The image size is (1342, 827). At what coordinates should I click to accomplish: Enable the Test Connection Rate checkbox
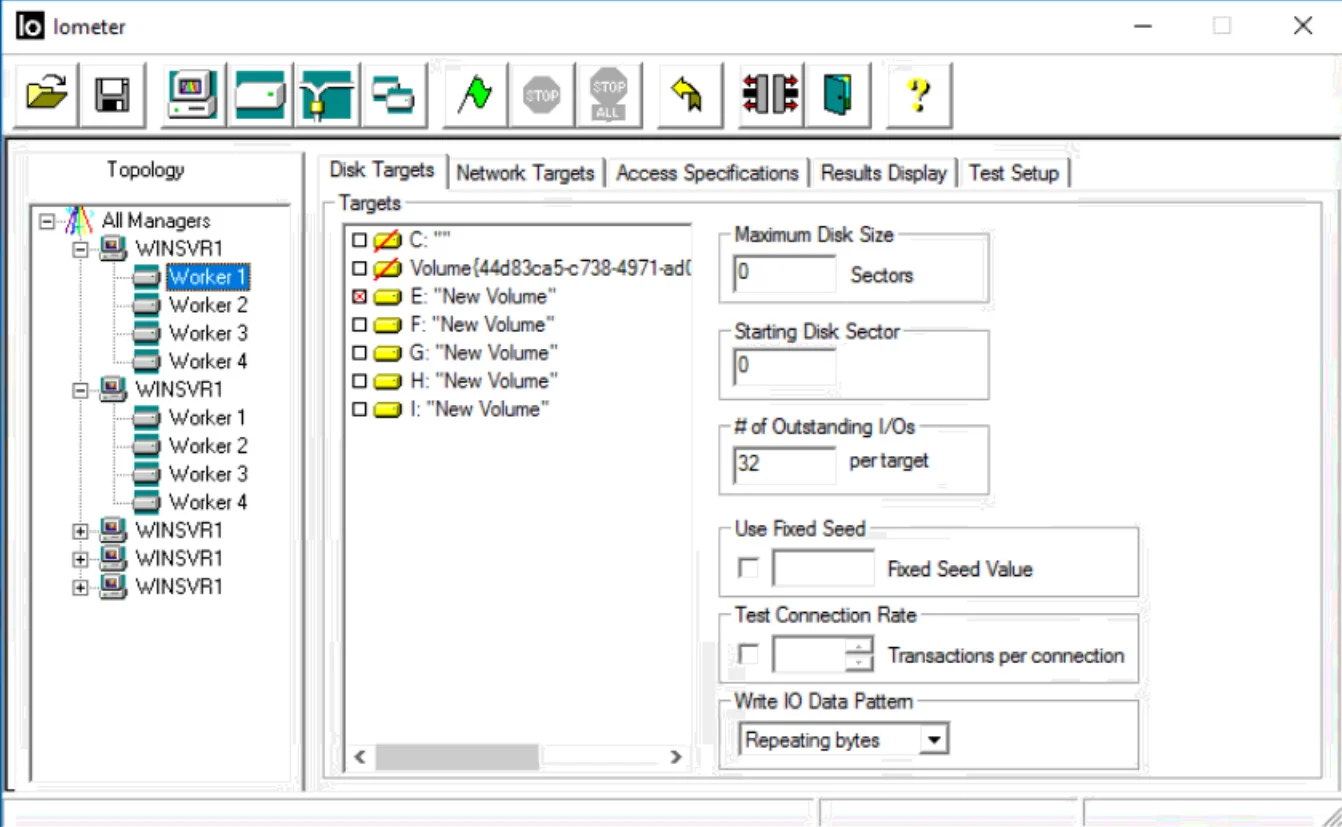[748, 655]
